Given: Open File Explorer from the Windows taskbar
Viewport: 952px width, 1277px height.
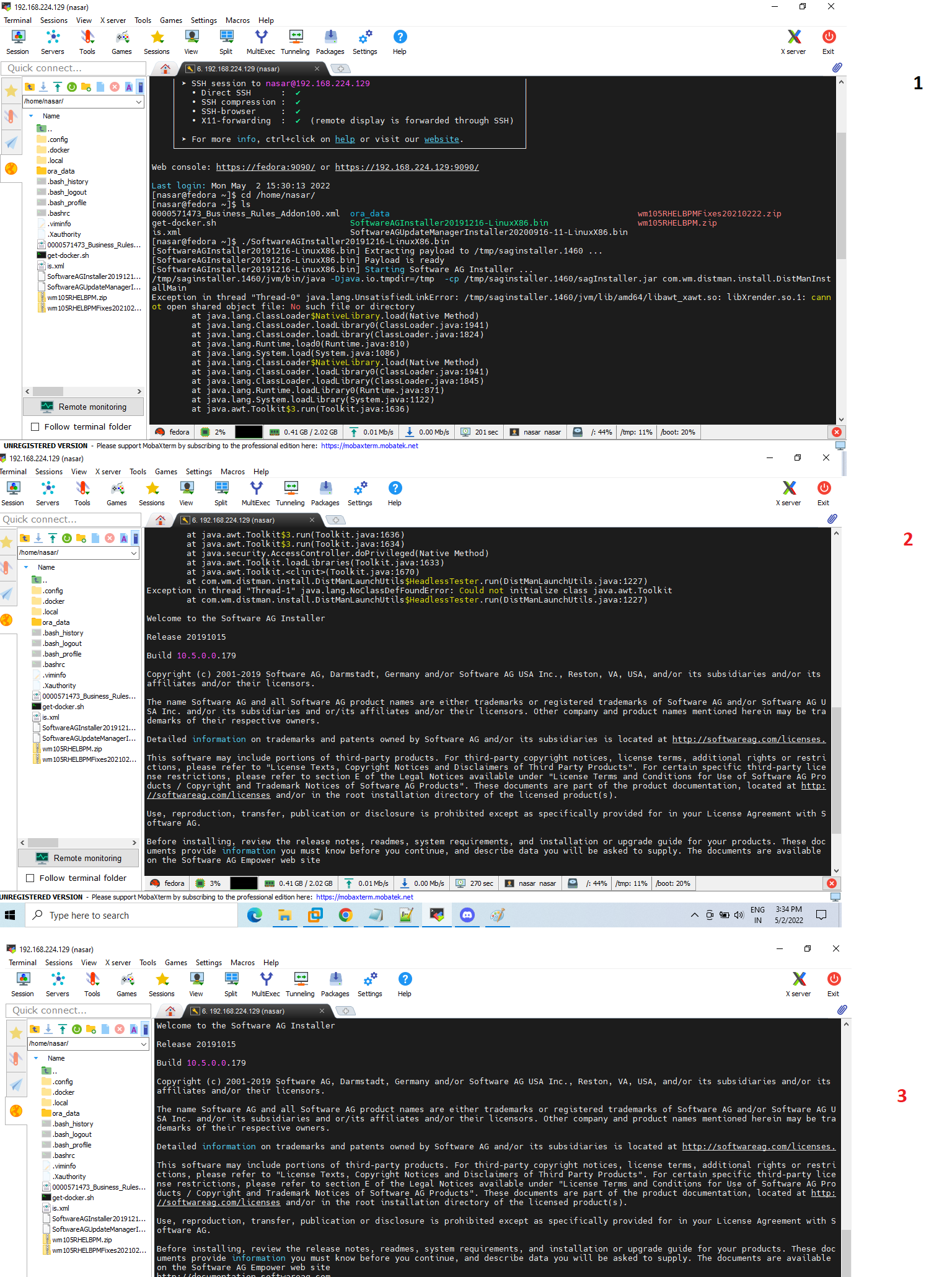Looking at the screenshot, I should pyautogui.click(x=284, y=915).
